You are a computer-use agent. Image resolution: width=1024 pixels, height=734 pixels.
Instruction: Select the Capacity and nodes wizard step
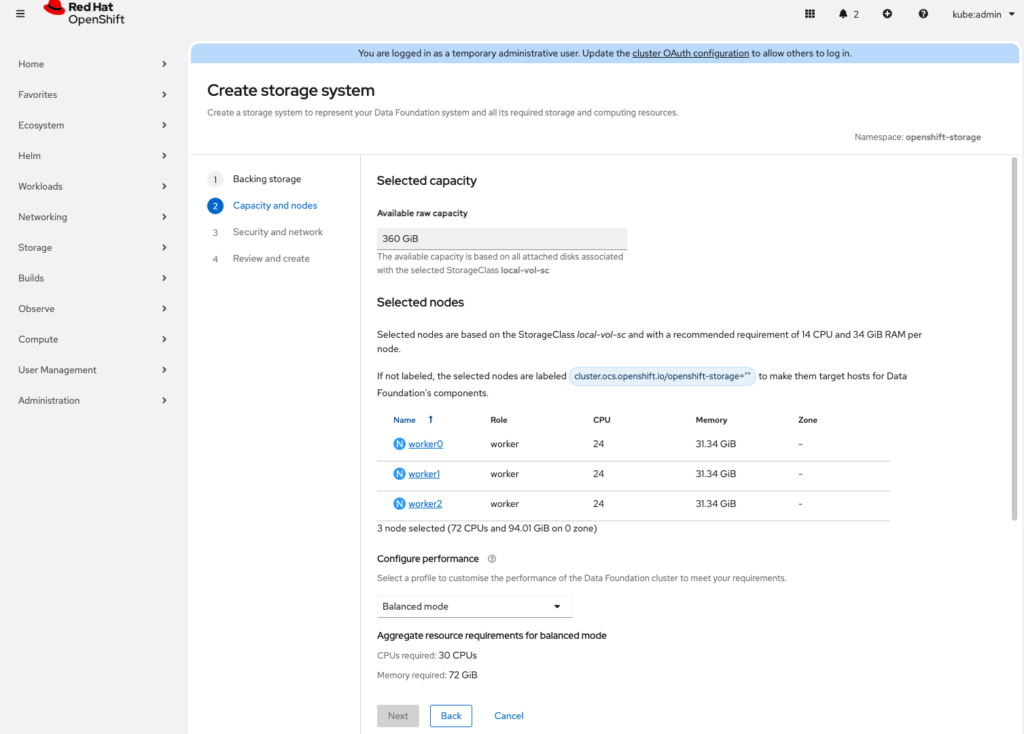[x=275, y=206]
